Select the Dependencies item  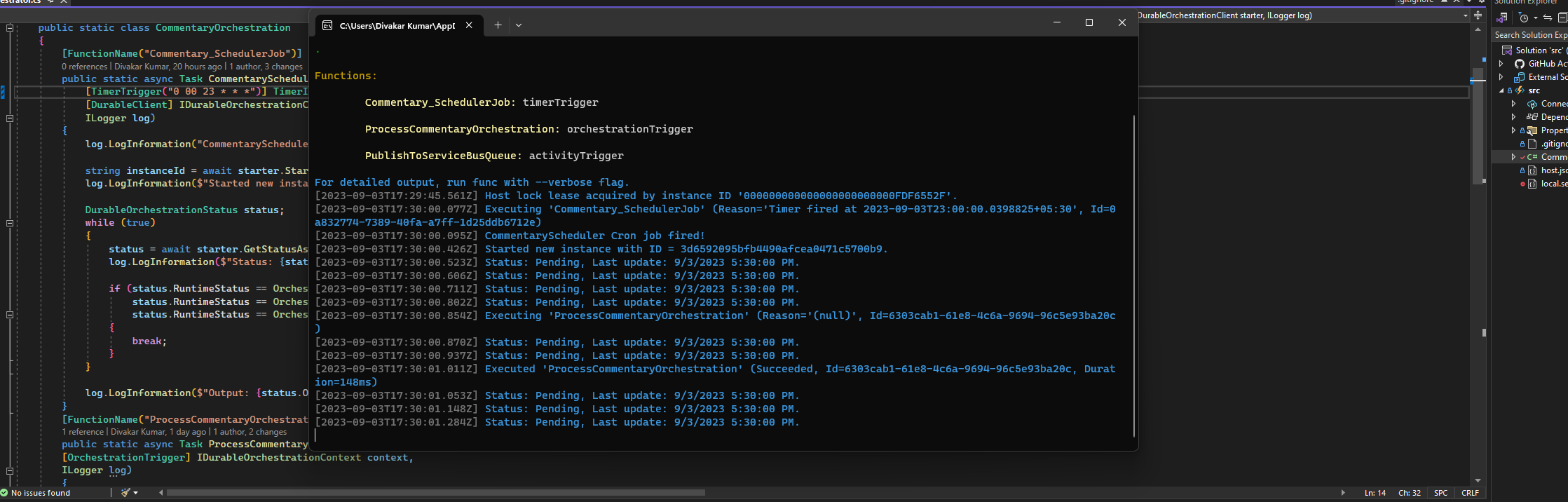pos(1547,117)
